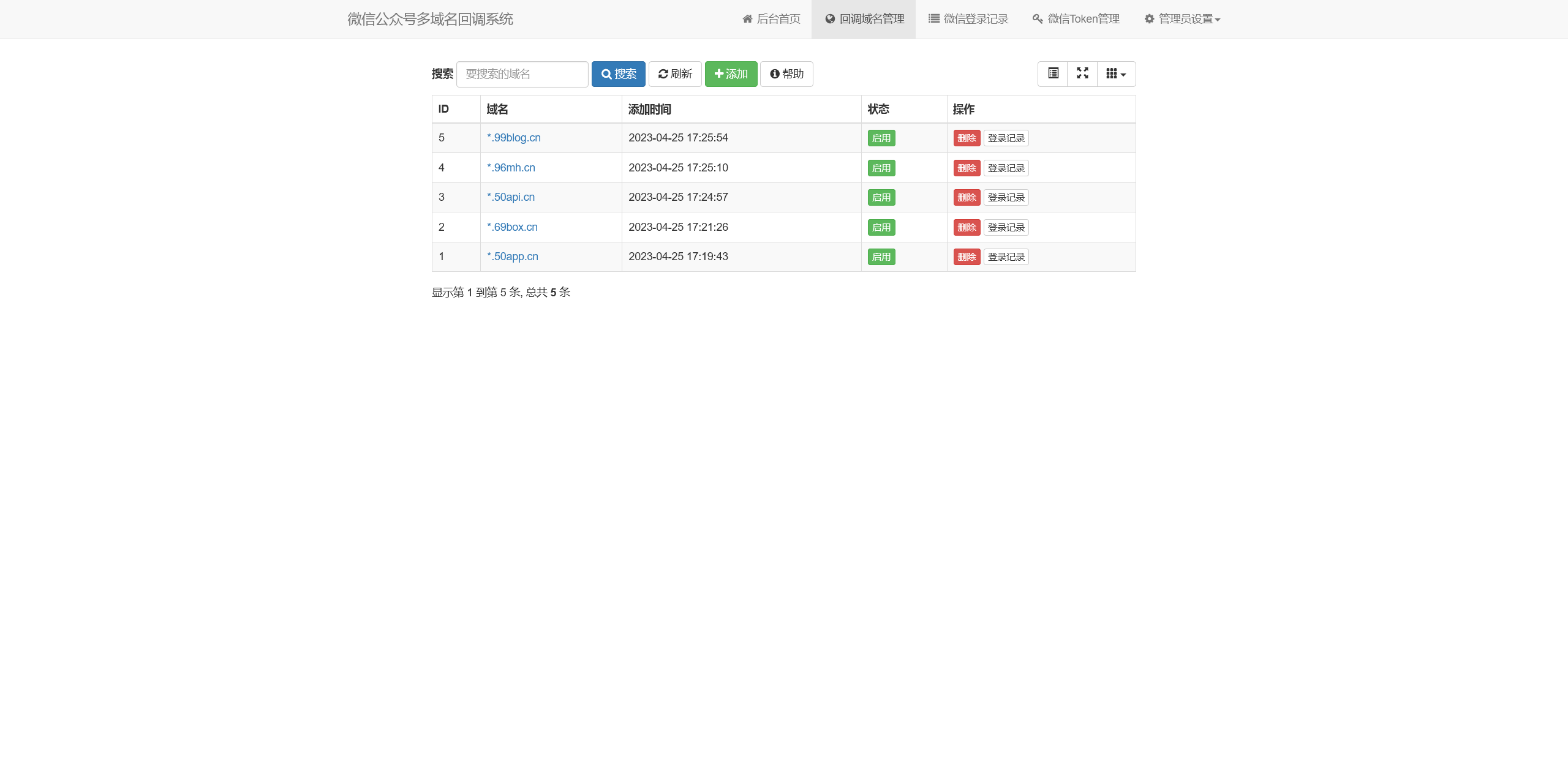Select the globe icon beside 回调域名管理
Viewport: 1568px width, 764px height.
point(829,18)
